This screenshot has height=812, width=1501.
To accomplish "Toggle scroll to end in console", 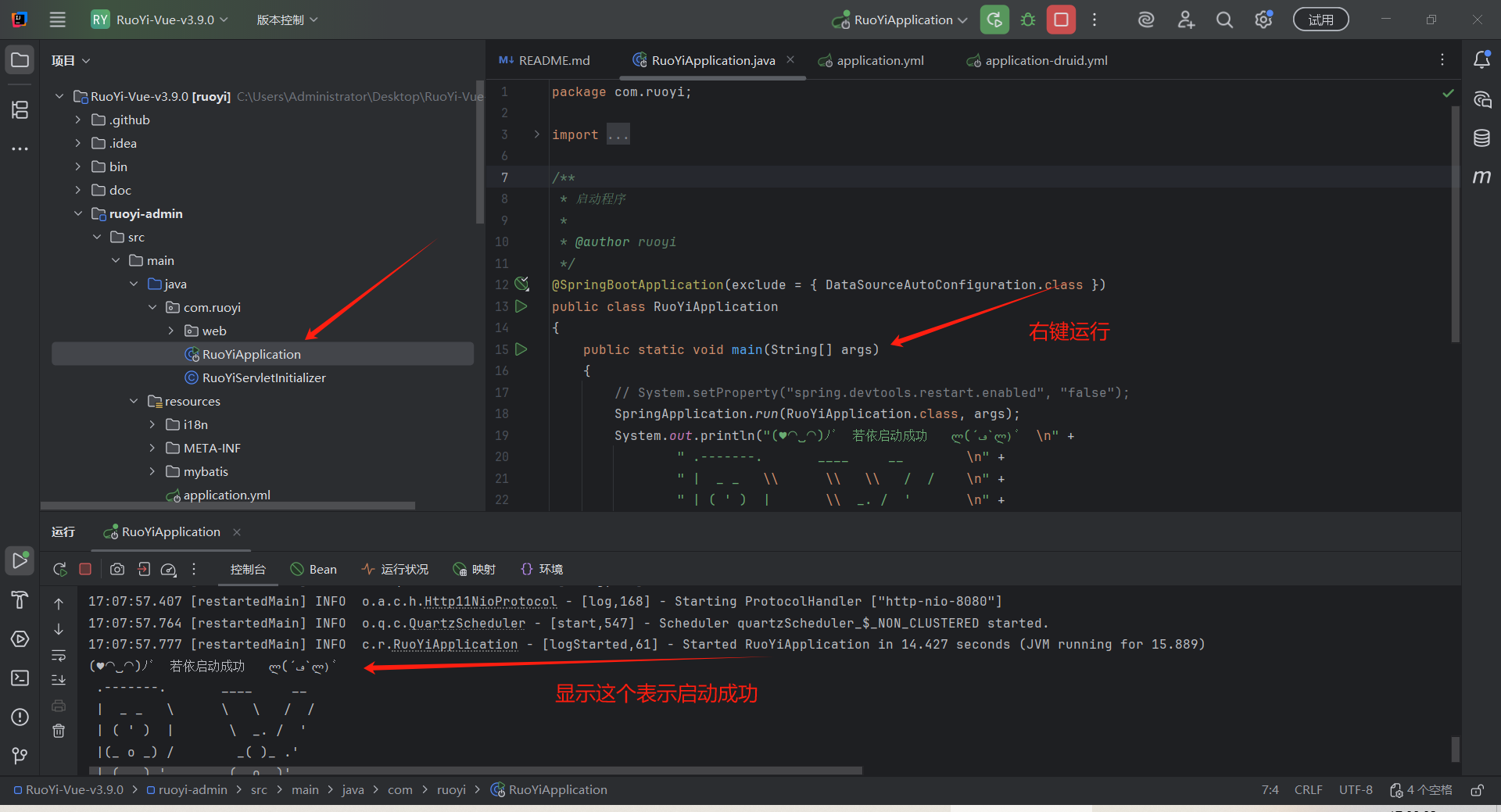I will 59,680.
